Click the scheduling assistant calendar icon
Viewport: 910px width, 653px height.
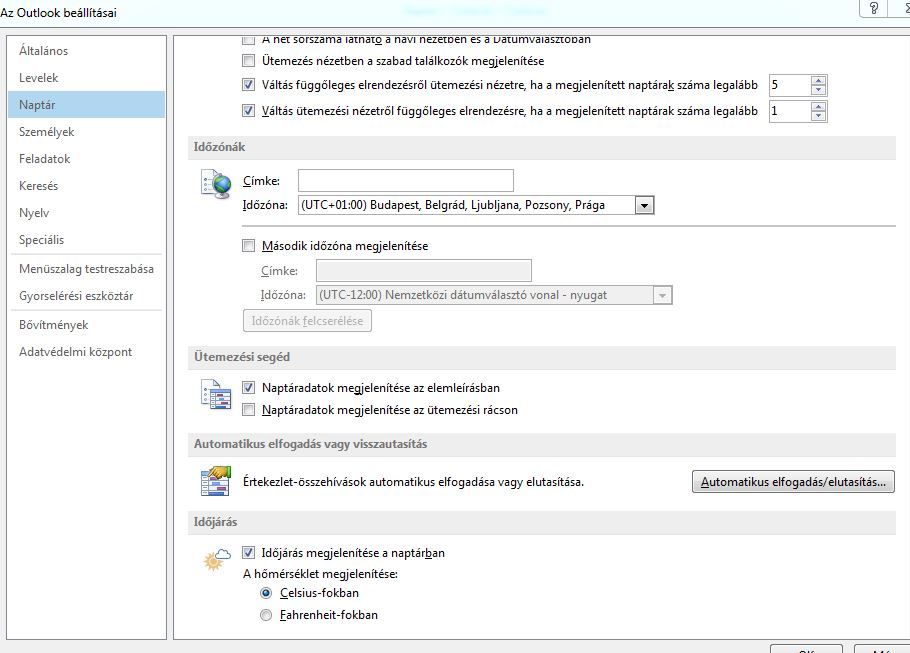216,394
